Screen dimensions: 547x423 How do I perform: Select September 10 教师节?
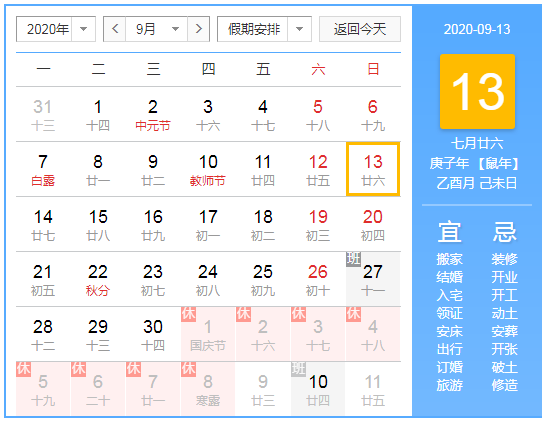(x=208, y=169)
